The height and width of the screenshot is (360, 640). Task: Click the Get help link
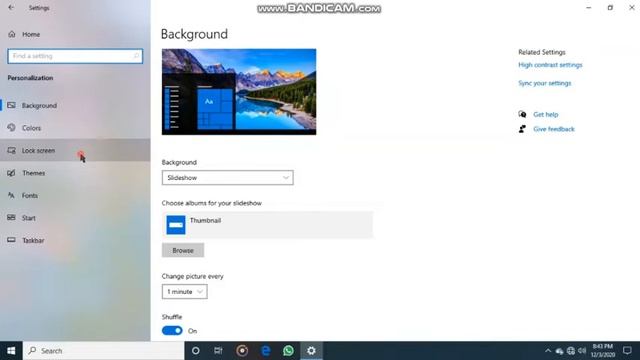coord(545,114)
